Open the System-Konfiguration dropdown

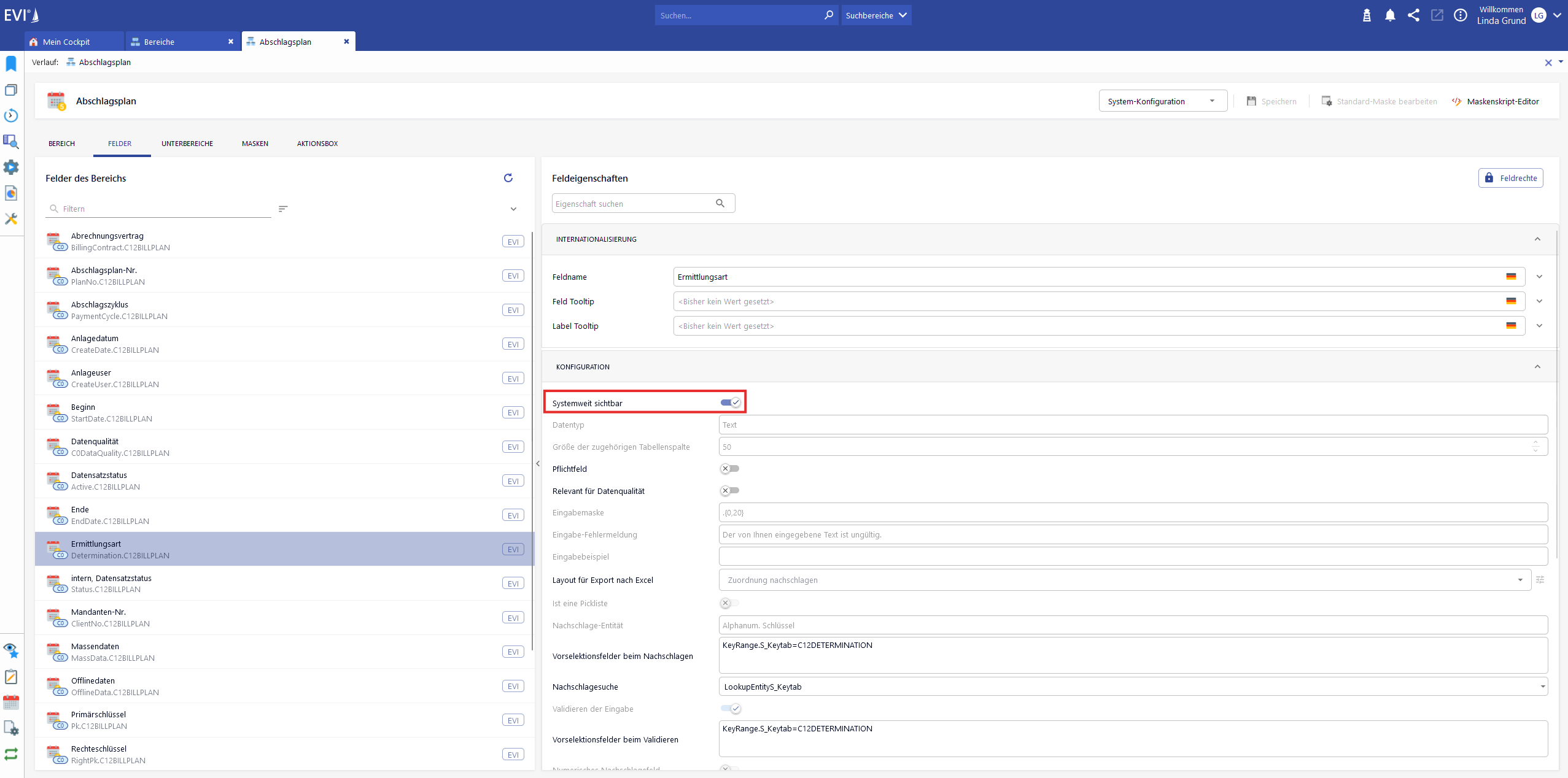point(1162,101)
